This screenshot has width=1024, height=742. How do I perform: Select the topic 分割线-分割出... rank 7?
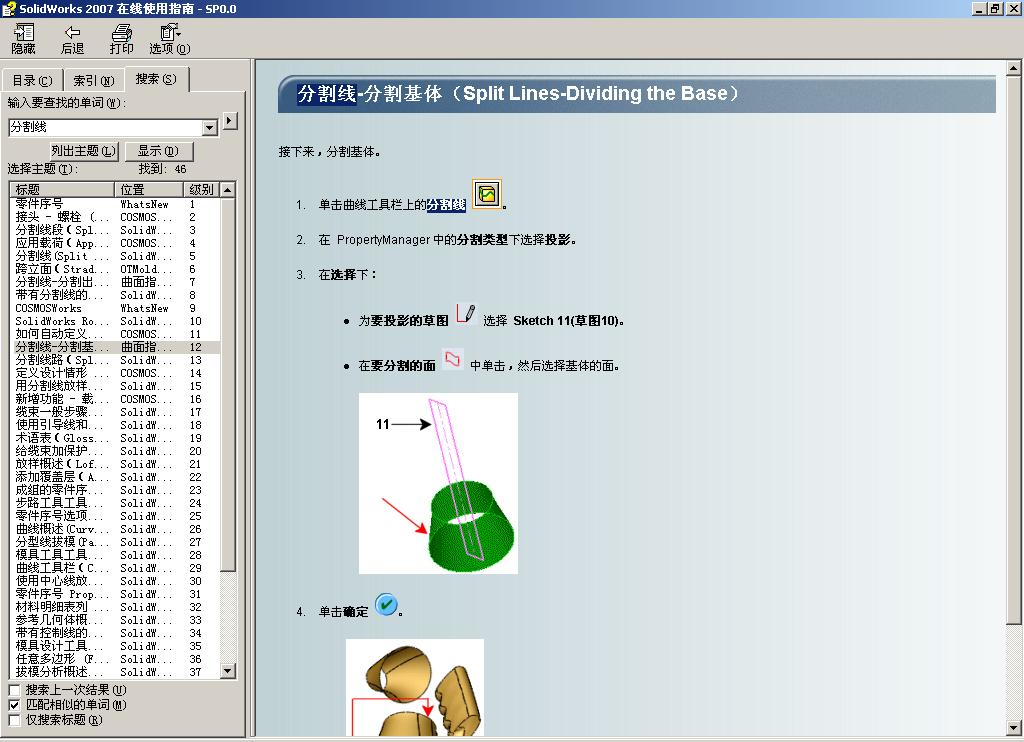[116, 282]
